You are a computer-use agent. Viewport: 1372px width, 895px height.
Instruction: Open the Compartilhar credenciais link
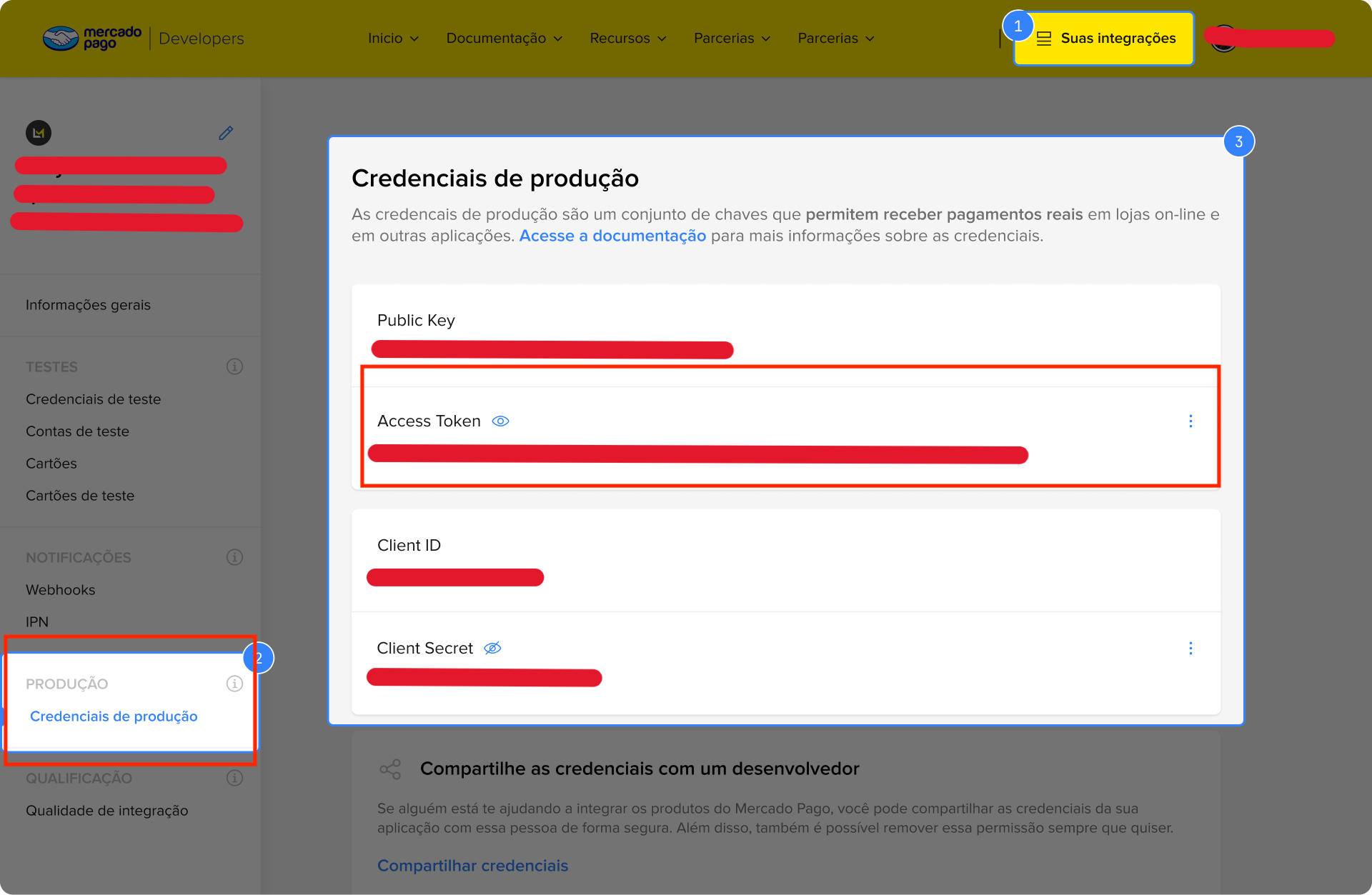[x=472, y=866]
